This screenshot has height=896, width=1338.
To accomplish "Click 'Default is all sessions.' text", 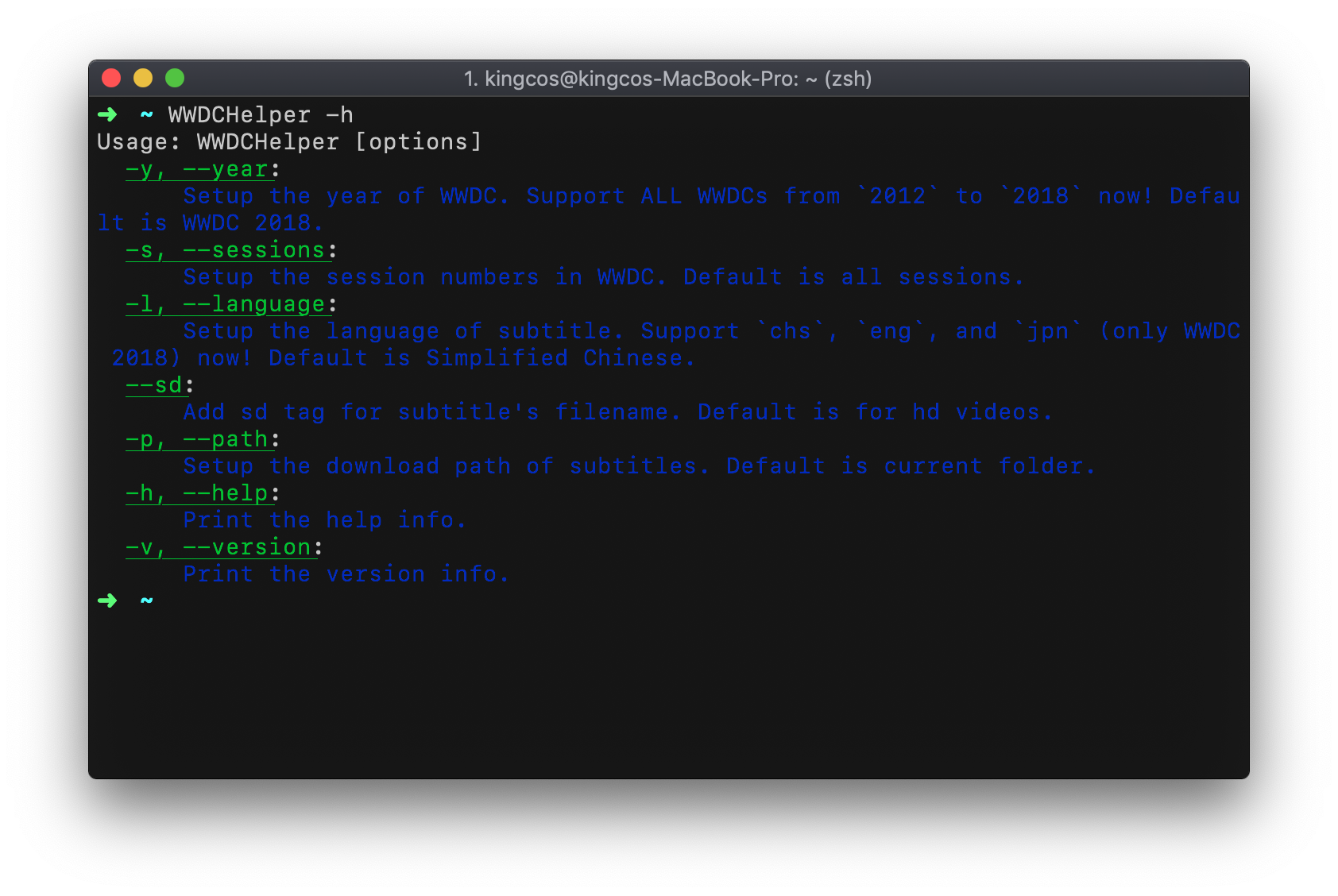I will 853,277.
